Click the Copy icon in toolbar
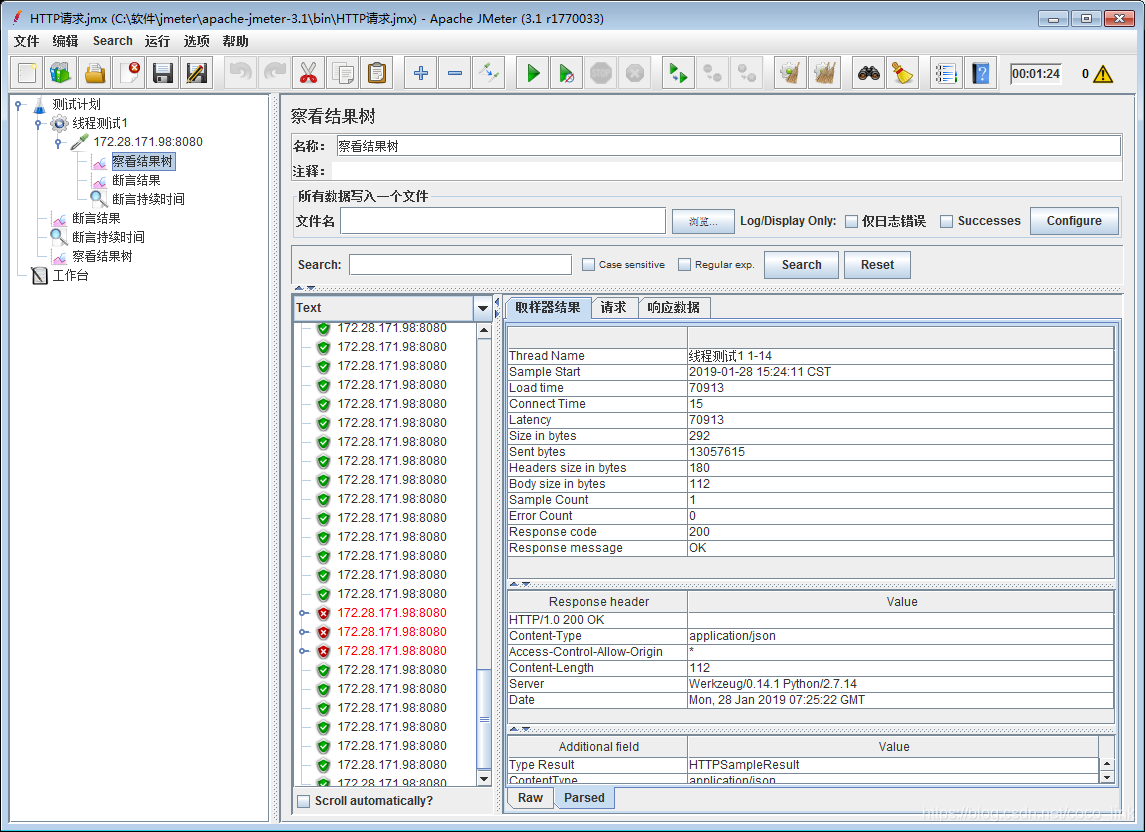1145x832 pixels. coord(342,73)
